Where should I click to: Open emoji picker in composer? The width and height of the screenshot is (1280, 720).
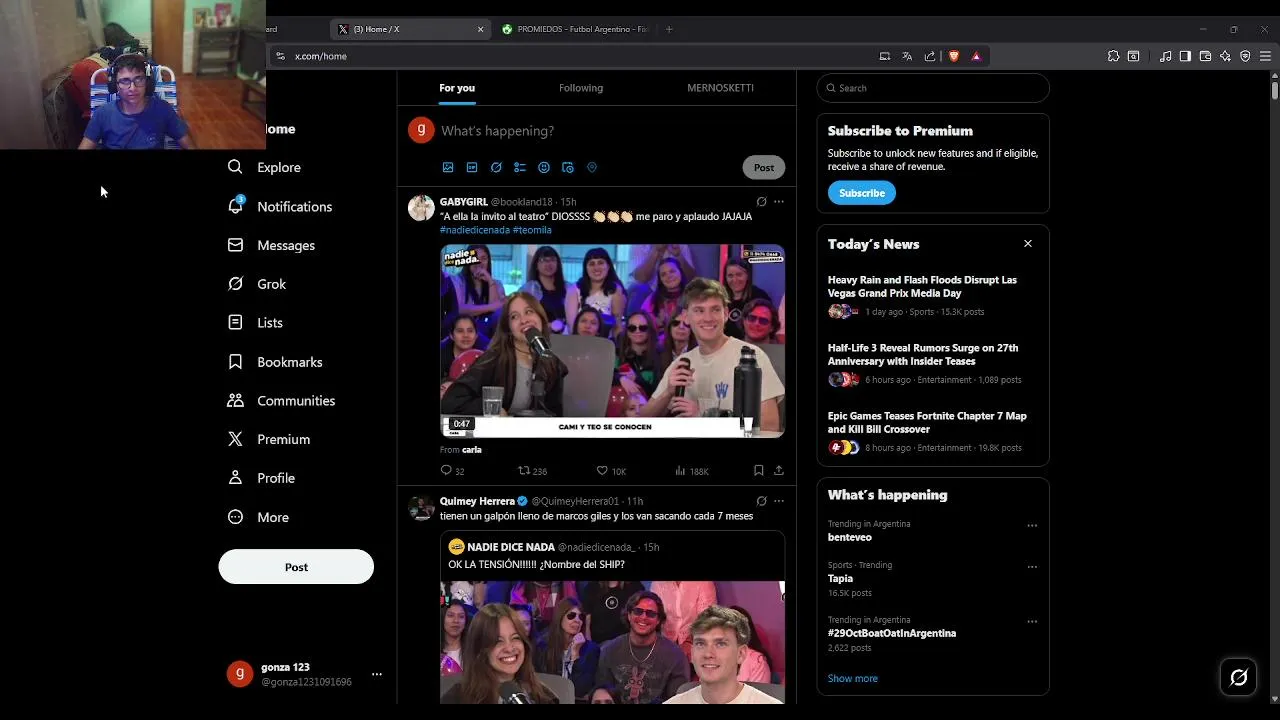[544, 167]
